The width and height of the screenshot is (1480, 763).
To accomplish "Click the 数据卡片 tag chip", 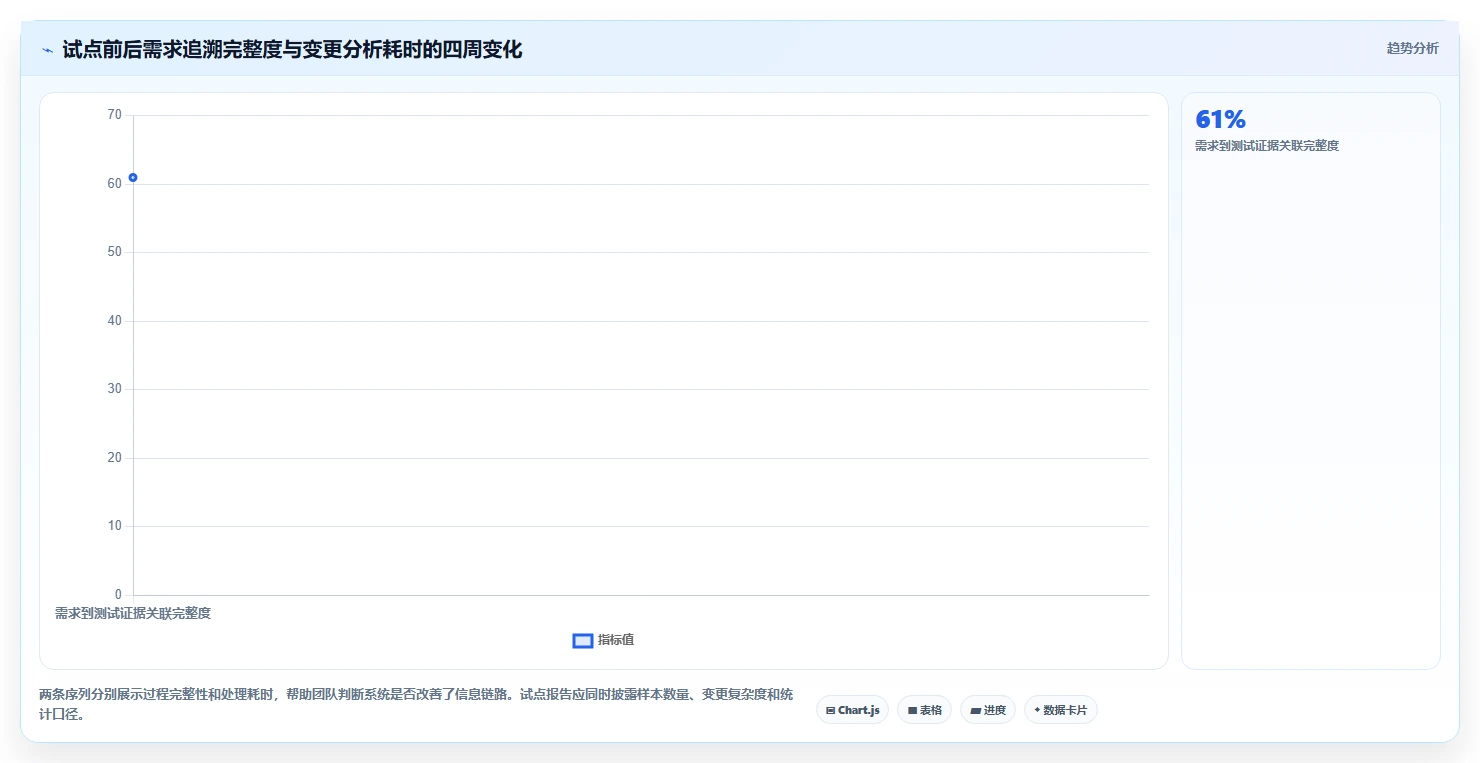I will point(1061,710).
